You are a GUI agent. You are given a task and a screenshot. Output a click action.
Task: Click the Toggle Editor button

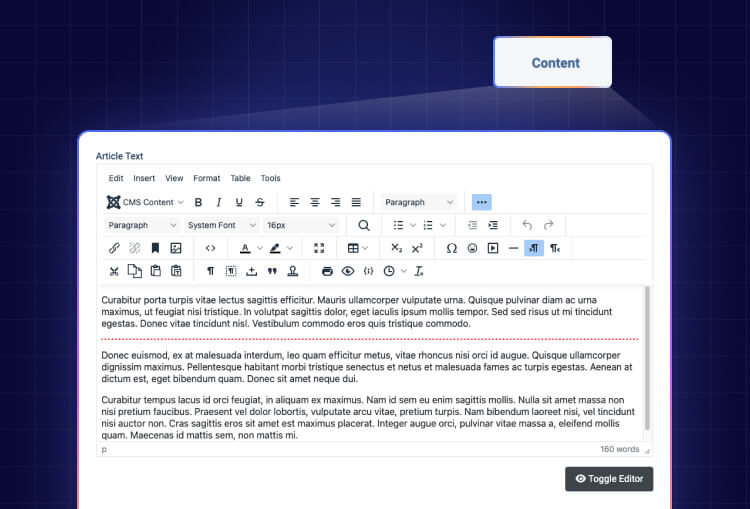tap(609, 479)
